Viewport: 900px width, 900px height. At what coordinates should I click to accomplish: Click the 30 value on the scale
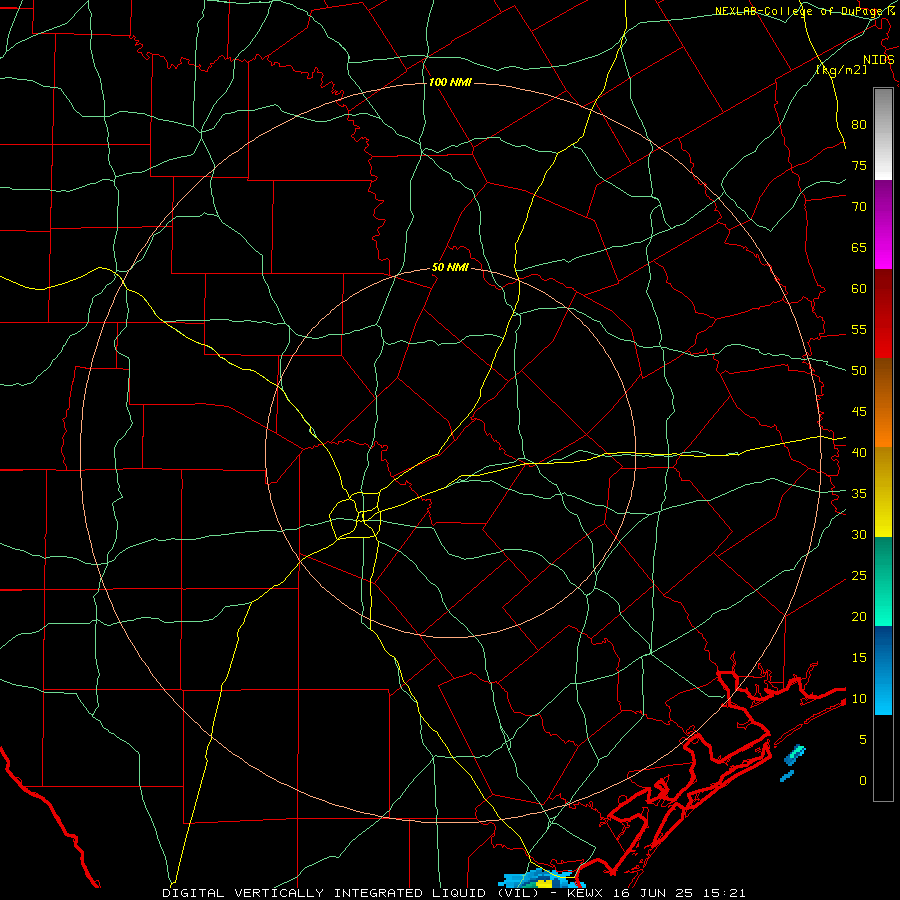859,534
